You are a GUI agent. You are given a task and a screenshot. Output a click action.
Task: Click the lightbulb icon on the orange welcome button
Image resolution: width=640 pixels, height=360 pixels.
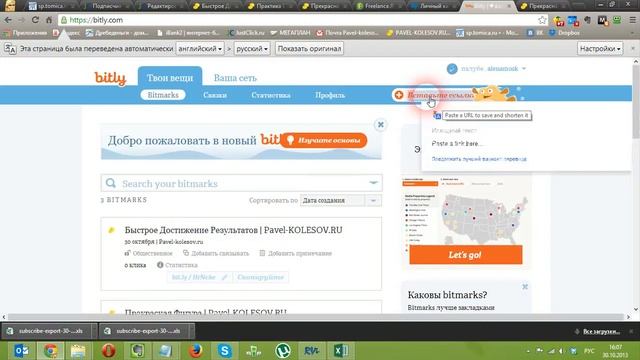[x=290, y=140]
